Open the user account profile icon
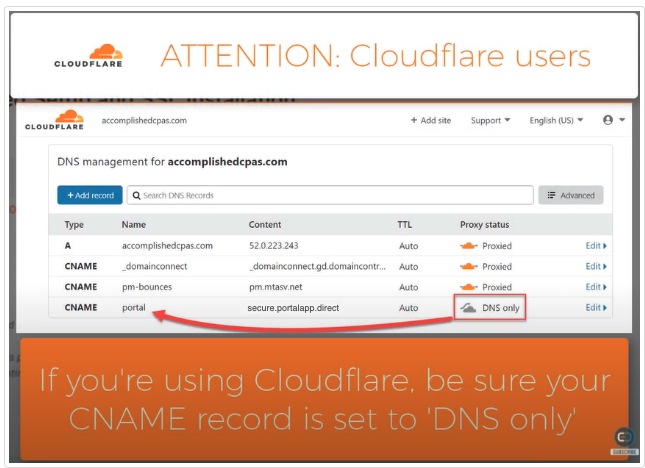Screen dimensions: 645x468 [608, 120]
